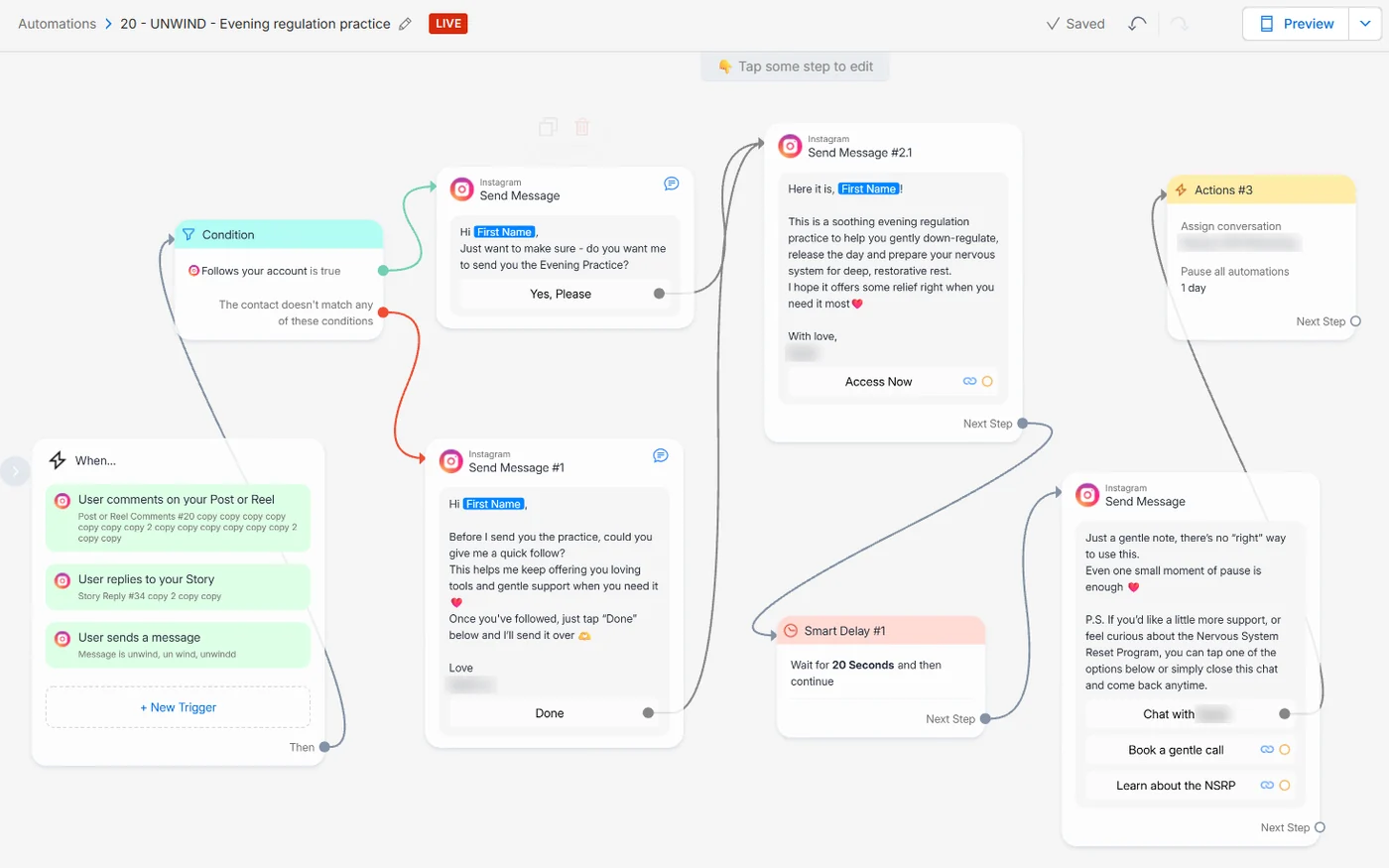Image resolution: width=1389 pixels, height=868 pixels.
Task: Click the Yes, Please button
Action: [x=561, y=294]
